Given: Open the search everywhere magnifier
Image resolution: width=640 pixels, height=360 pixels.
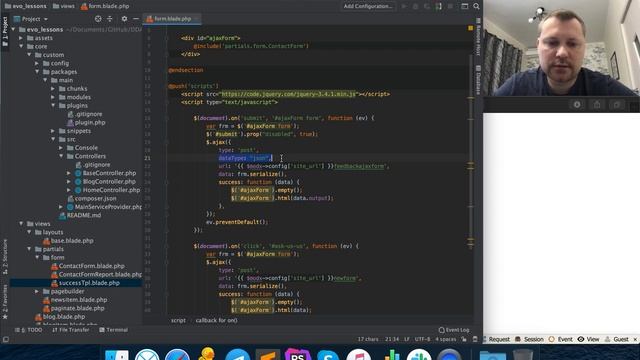Looking at the screenshot, I should point(476,6).
